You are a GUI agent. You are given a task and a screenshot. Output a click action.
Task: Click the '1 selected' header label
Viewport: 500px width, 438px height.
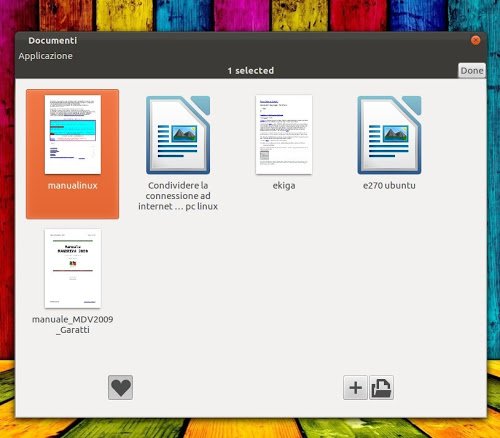pyautogui.click(x=251, y=71)
